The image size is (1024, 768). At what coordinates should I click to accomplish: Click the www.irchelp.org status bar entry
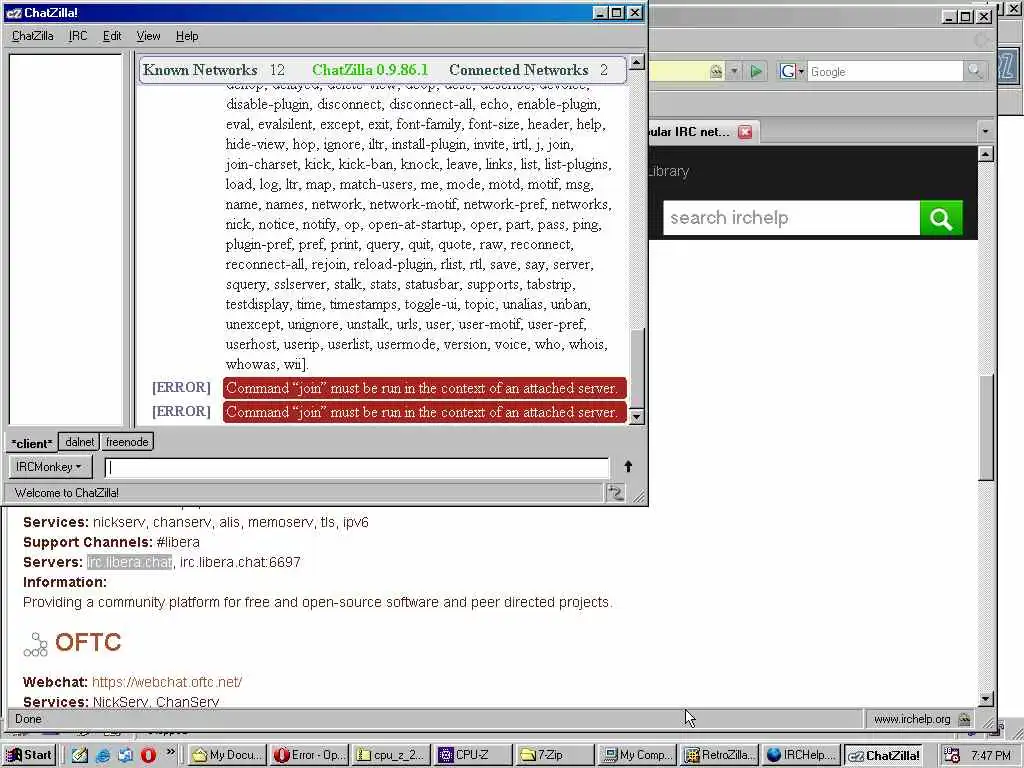click(912, 719)
